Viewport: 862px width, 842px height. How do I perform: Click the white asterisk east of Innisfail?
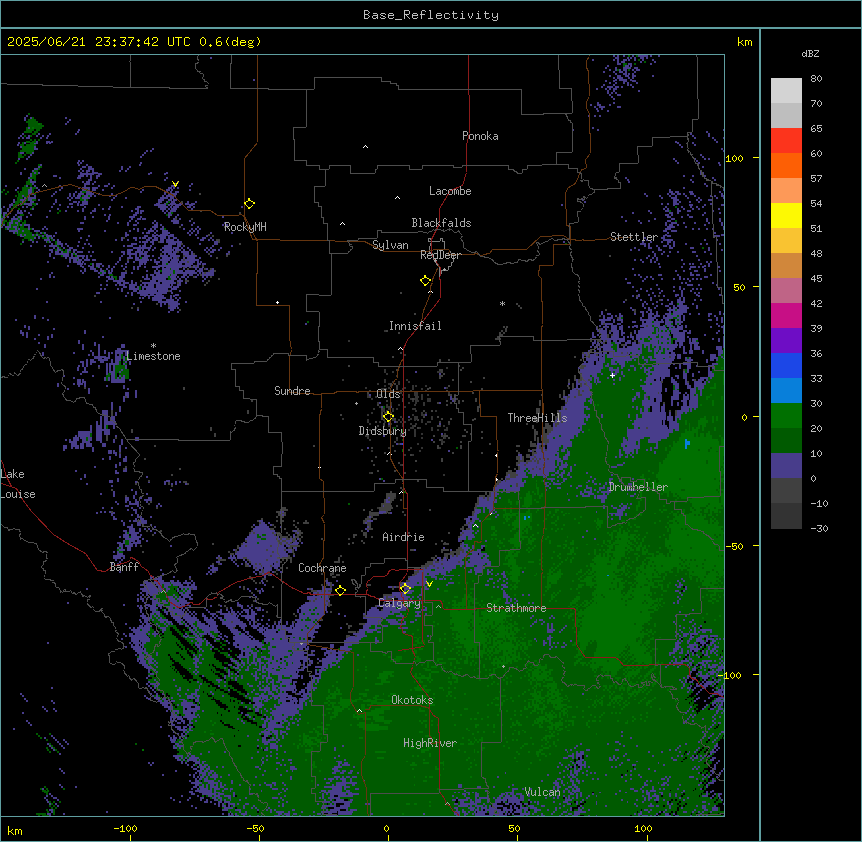tap(502, 303)
